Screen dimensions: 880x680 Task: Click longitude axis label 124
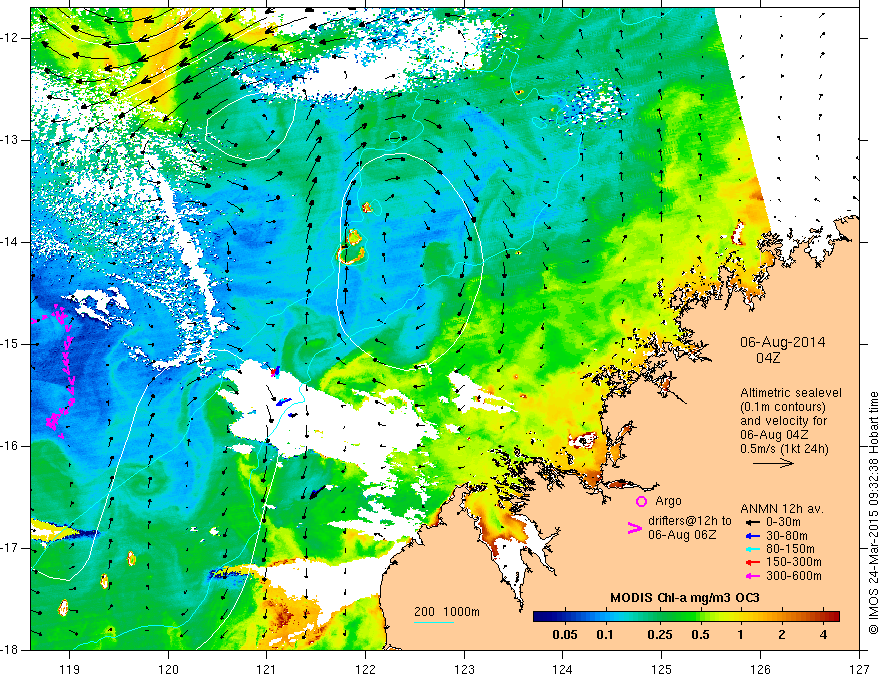tap(563, 670)
